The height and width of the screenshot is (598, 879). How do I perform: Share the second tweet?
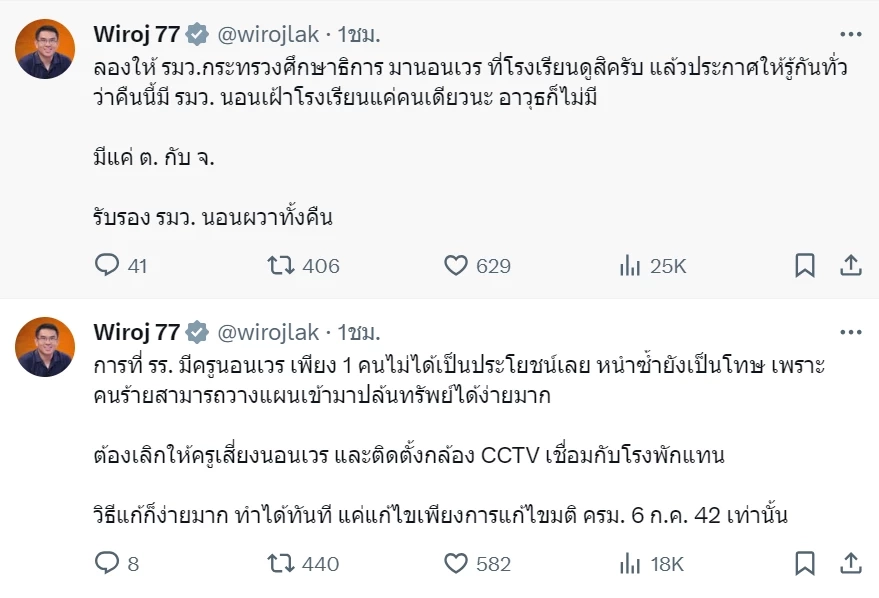(851, 565)
